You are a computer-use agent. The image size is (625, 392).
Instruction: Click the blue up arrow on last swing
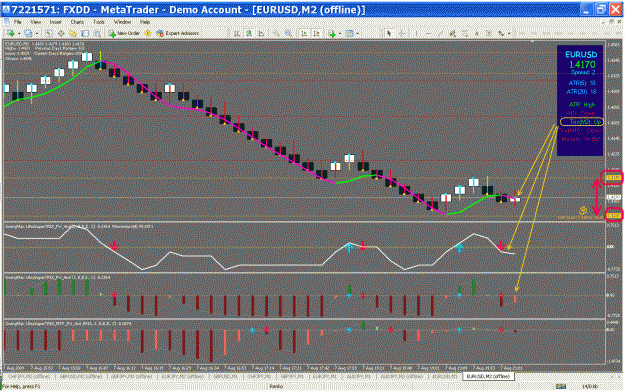(x=459, y=248)
